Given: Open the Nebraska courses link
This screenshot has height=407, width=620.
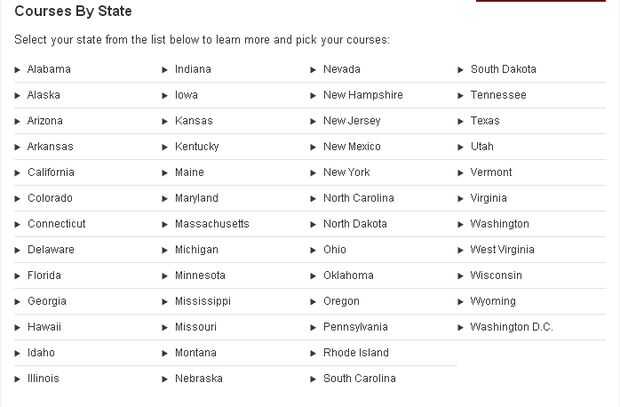Looking at the screenshot, I should (199, 379).
